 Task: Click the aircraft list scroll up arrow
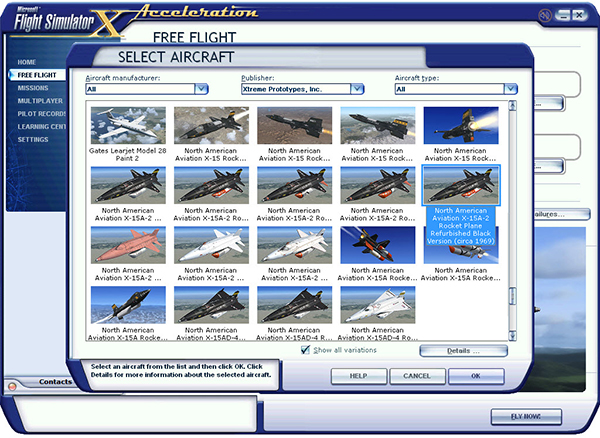[x=512, y=106]
